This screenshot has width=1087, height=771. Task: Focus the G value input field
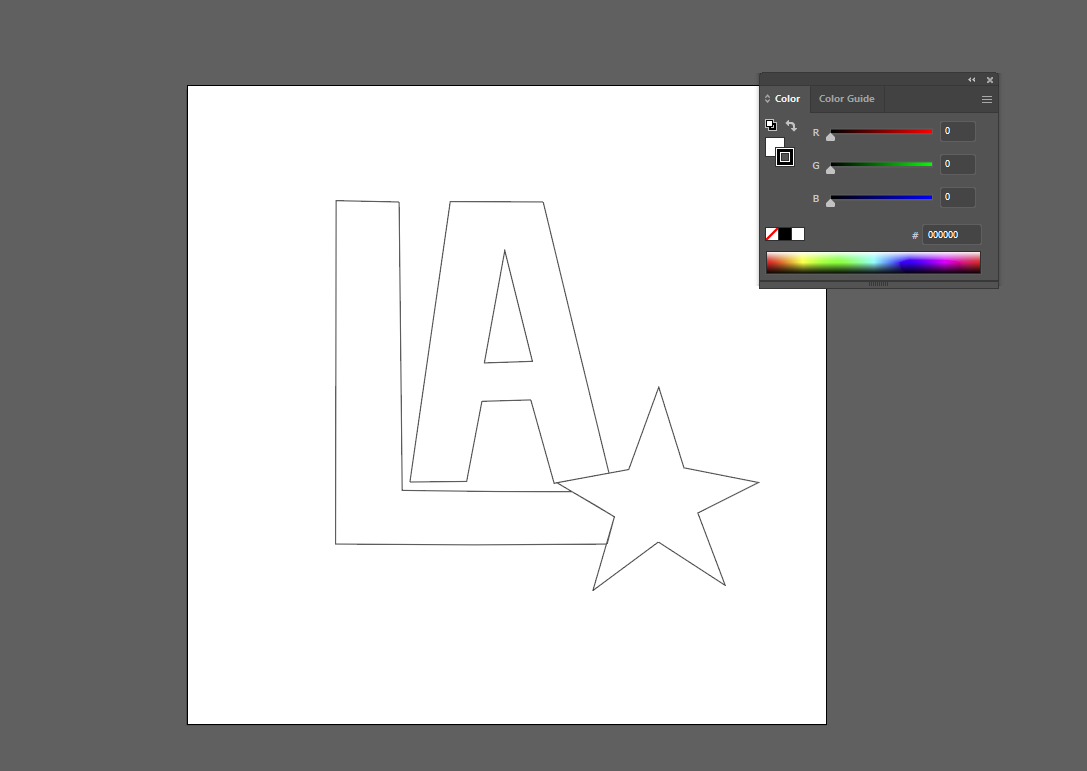coord(957,164)
